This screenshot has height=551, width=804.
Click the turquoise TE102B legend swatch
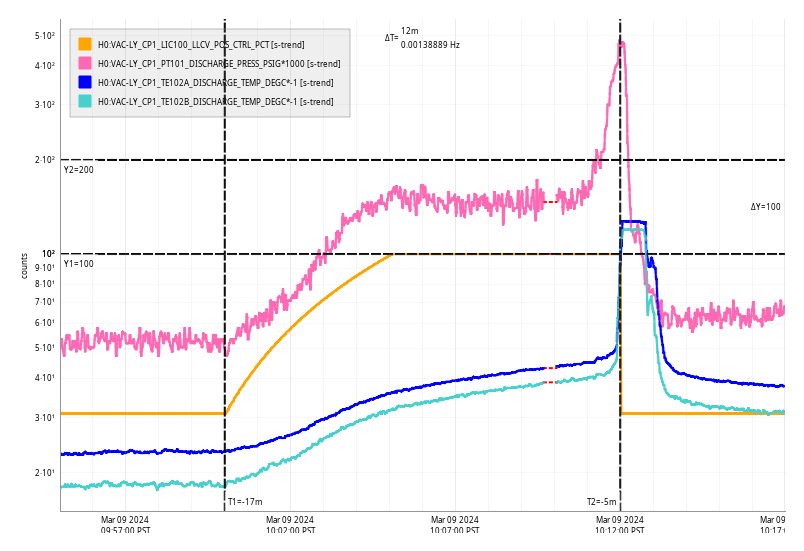pos(85,101)
